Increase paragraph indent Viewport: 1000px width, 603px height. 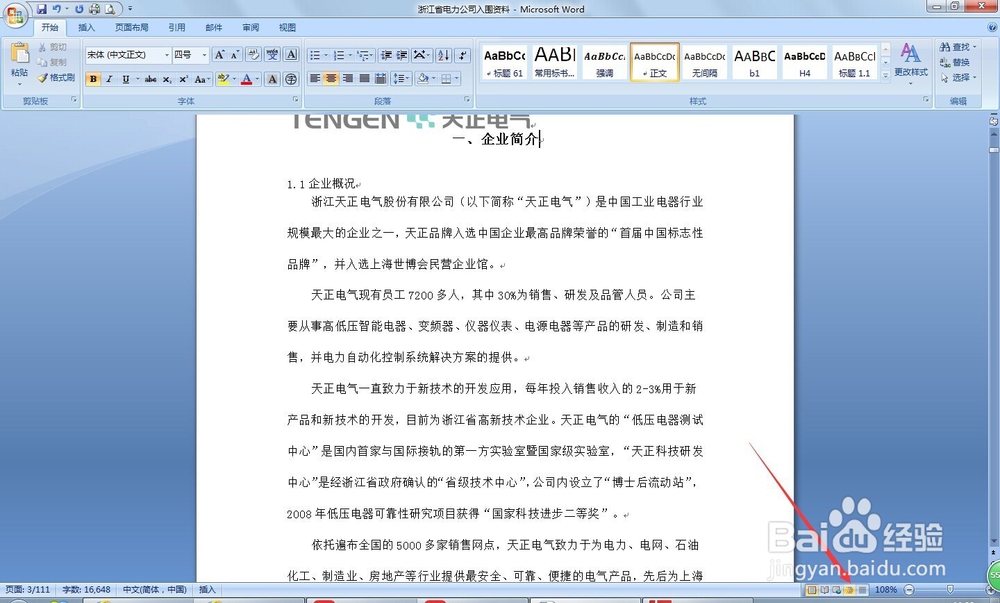(x=402, y=55)
